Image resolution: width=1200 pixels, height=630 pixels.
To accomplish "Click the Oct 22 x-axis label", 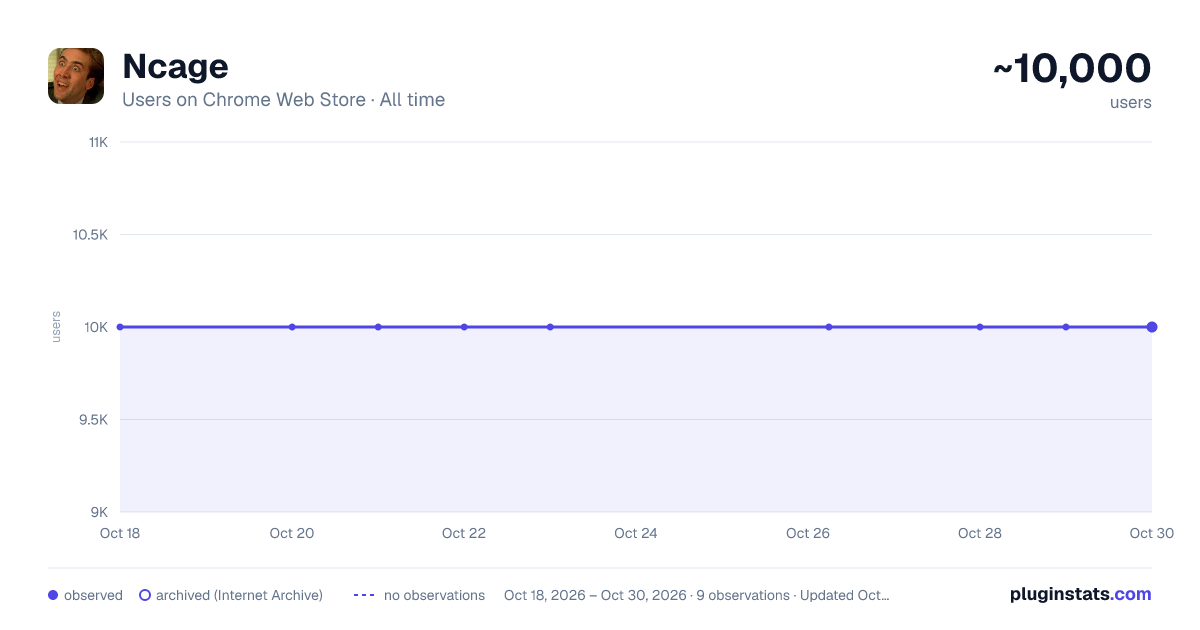I will (464, 533).
